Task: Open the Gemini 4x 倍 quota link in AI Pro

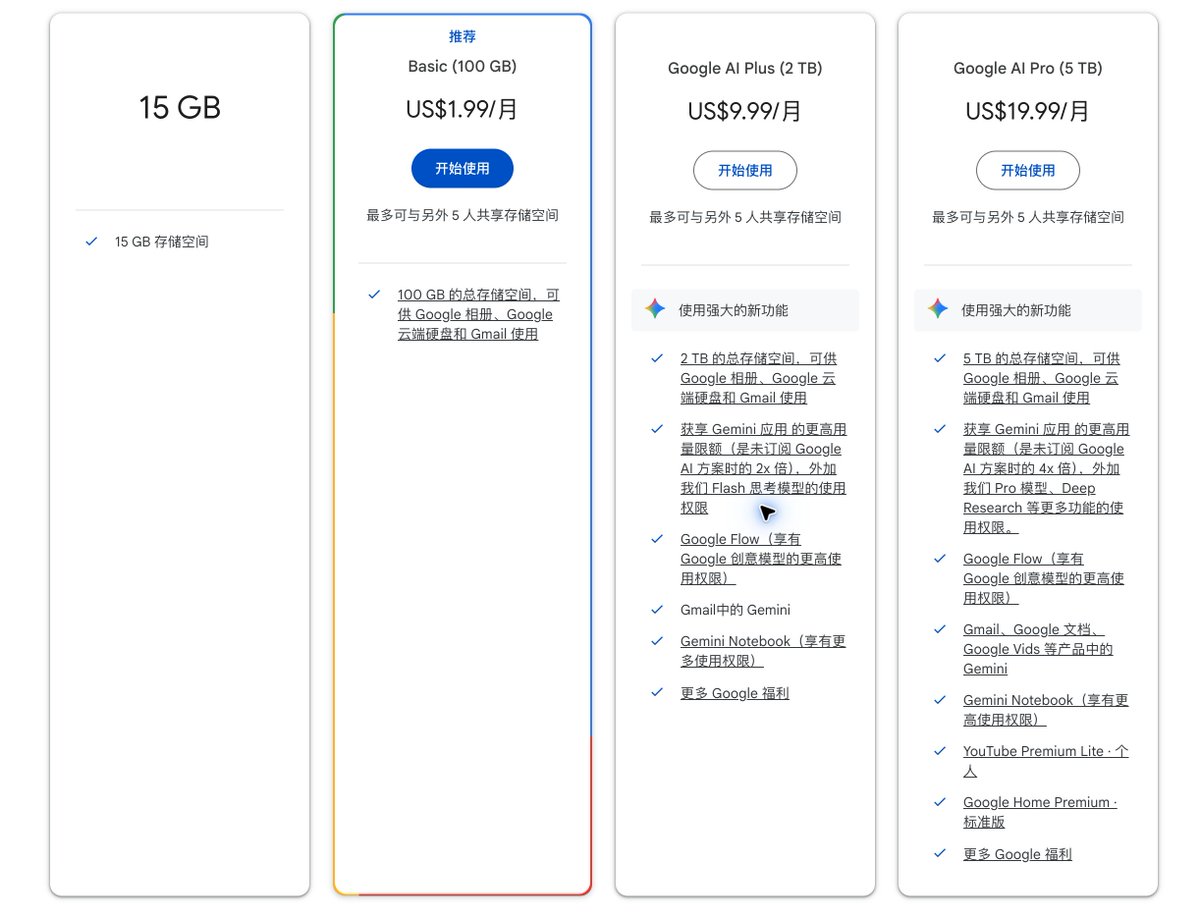Action: [1046, 478]
